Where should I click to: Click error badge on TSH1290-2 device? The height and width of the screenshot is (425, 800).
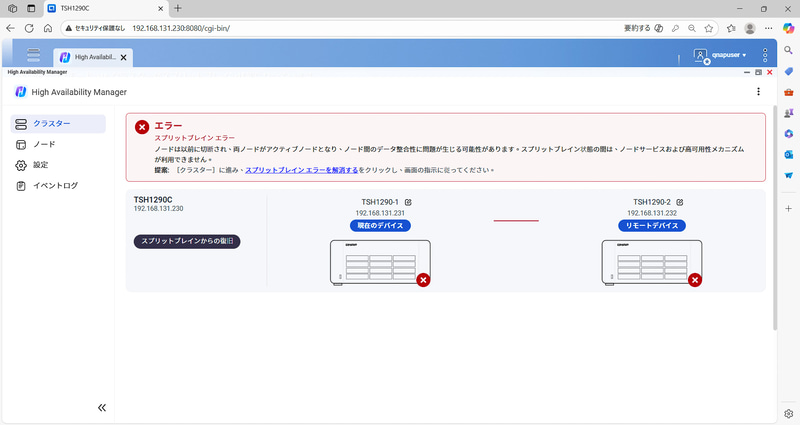point(694,280)
